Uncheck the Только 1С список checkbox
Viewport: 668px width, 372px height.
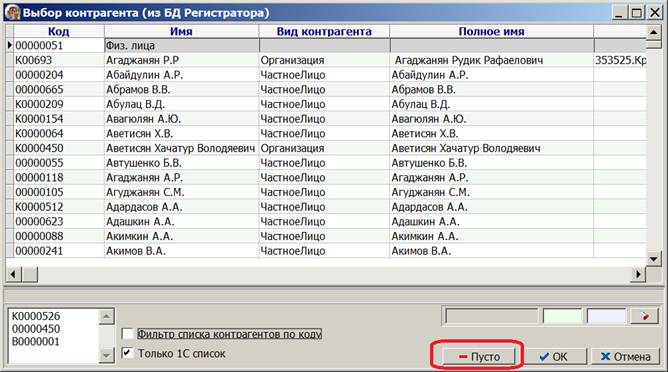[127, 353]
